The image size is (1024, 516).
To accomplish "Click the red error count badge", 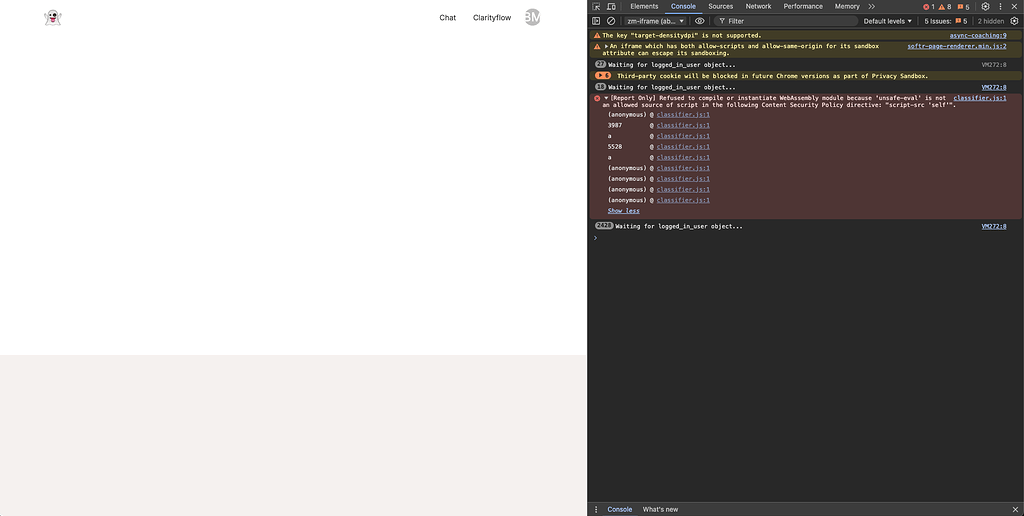I will [x=929, y=7].
